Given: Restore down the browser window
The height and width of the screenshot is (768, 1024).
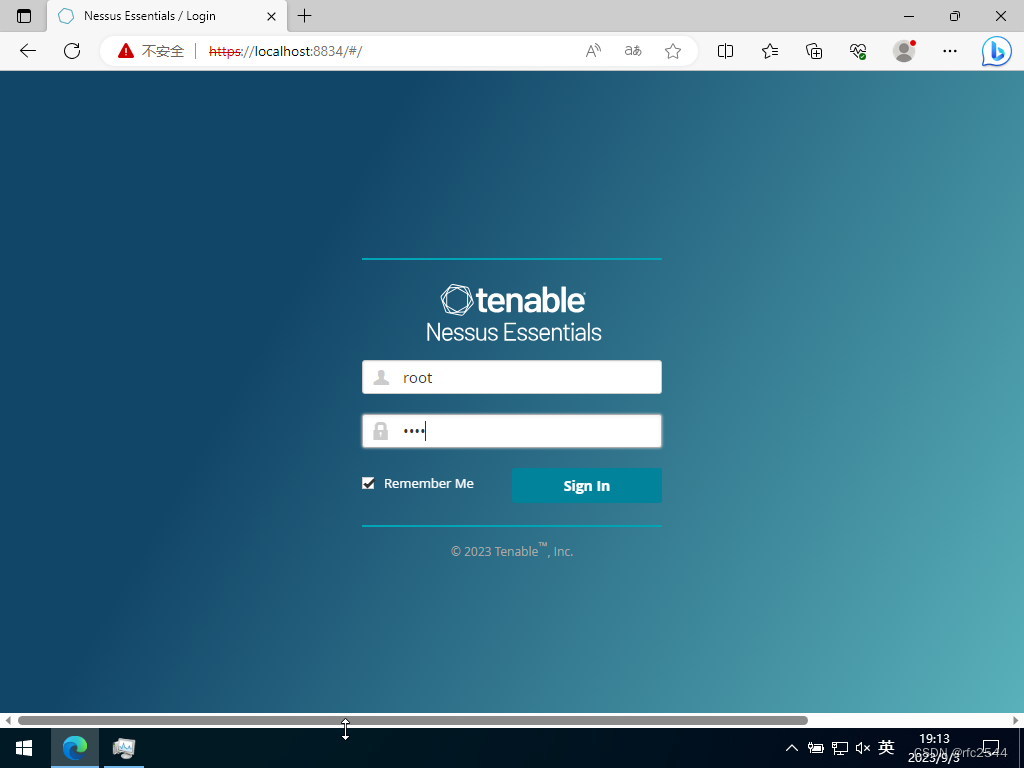Looking at the screenshot, I should pos(955,16).
